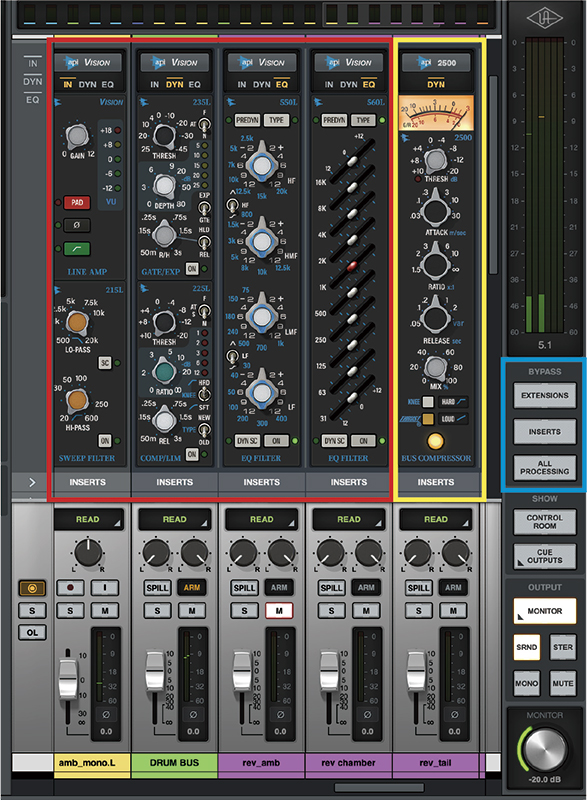This screenshot has height=800, width=587.
Task: Click ARM on DRUM BUS channel
Action: pos(192,588)
